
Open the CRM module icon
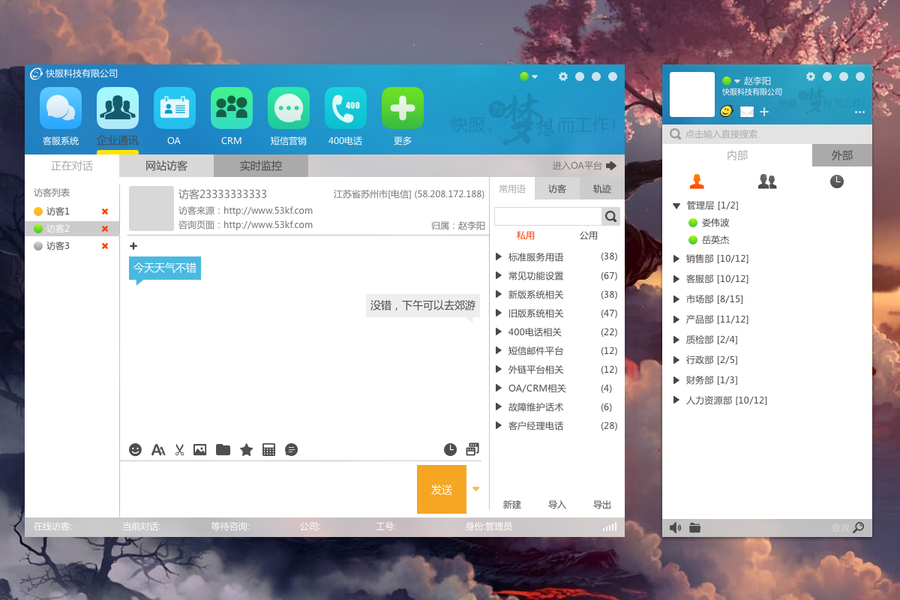tap(231, 108)
